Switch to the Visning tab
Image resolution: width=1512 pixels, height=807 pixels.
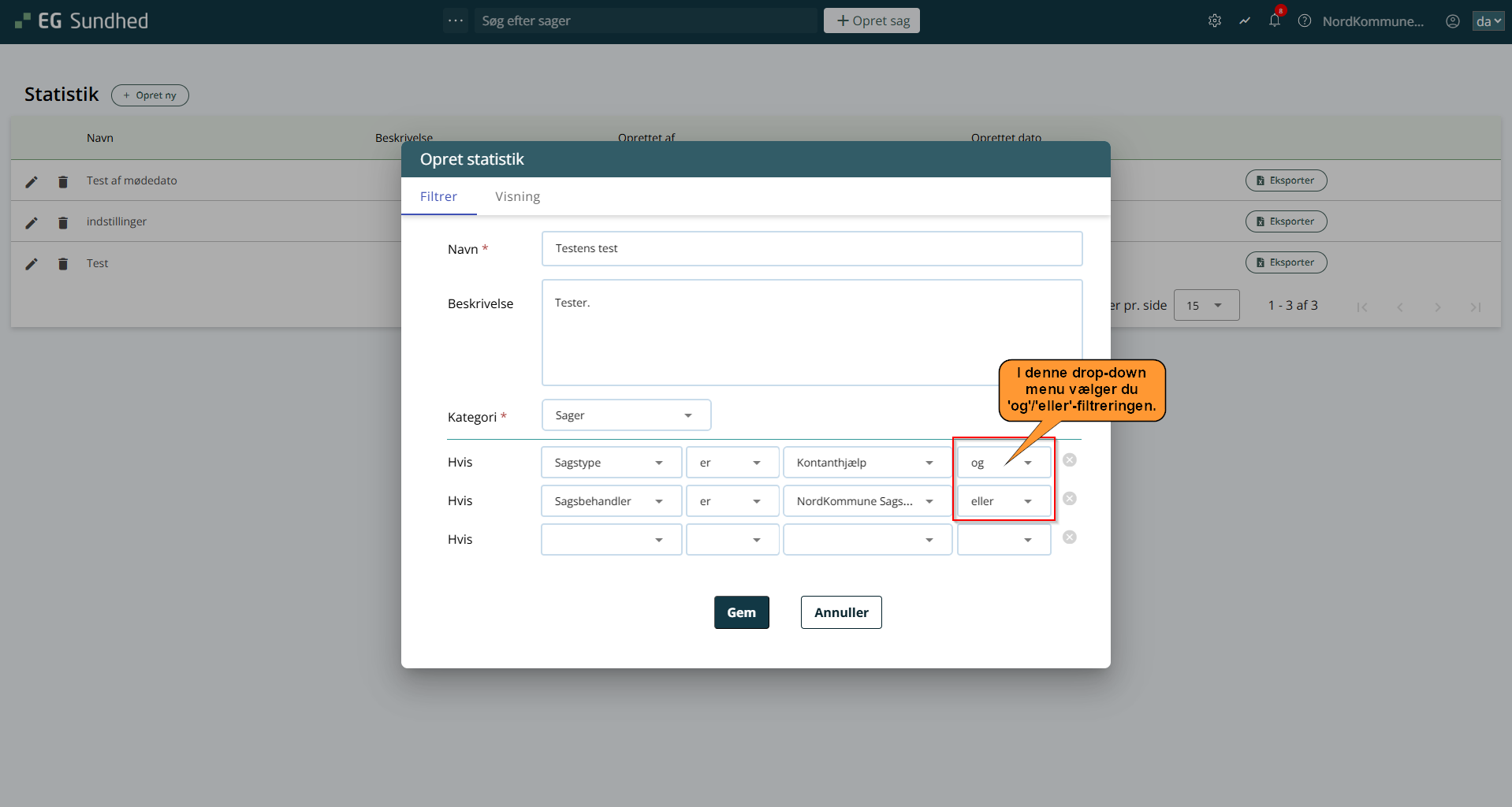coord(517,197)
